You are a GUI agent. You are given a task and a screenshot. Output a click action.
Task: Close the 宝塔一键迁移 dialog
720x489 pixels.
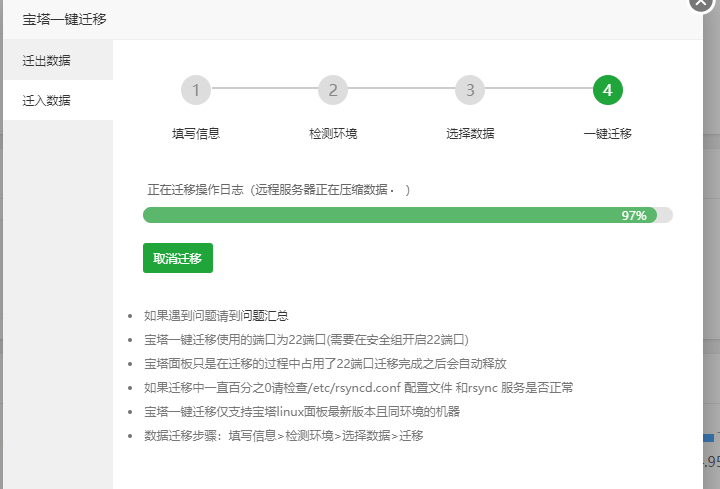click(701, 3)
